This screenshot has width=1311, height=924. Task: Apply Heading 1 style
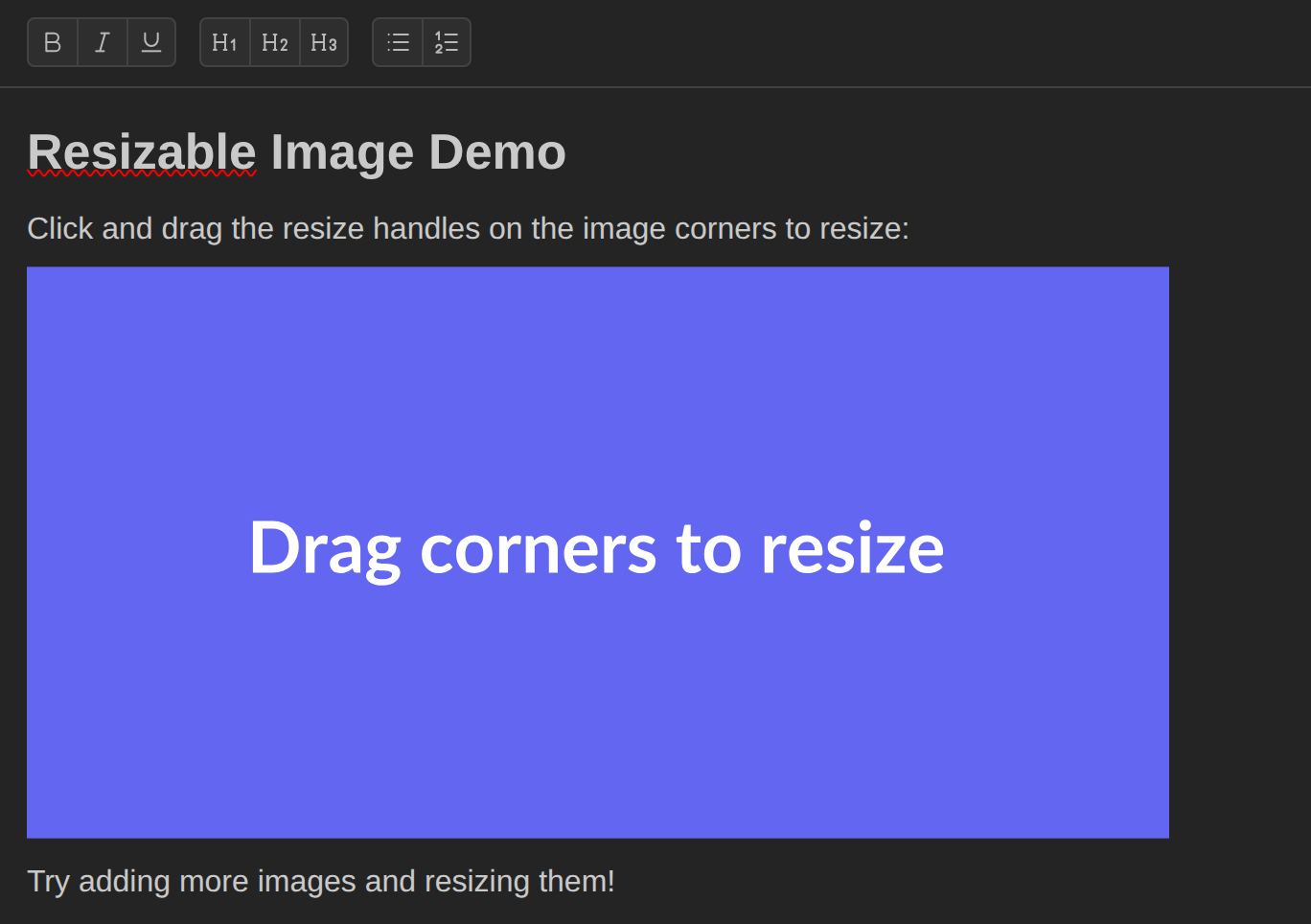(x=224, y=42)
